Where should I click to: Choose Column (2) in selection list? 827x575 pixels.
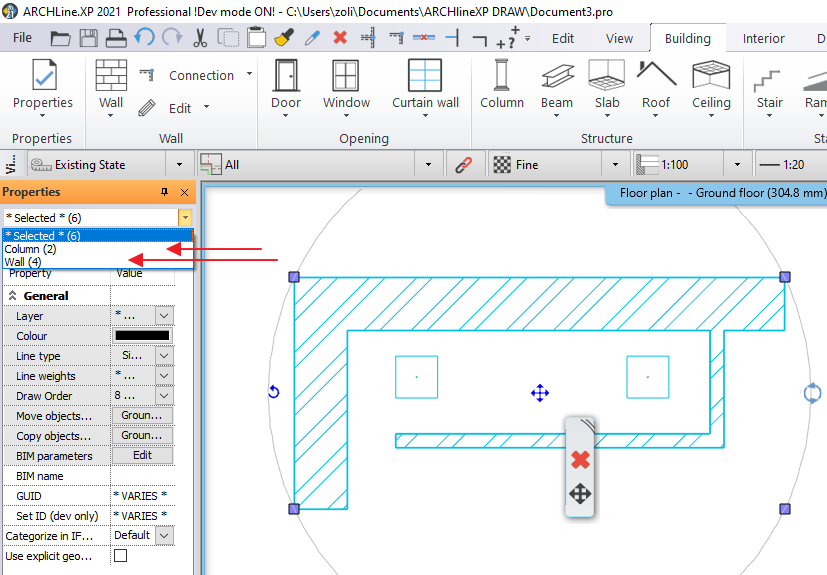pos(98,249)
